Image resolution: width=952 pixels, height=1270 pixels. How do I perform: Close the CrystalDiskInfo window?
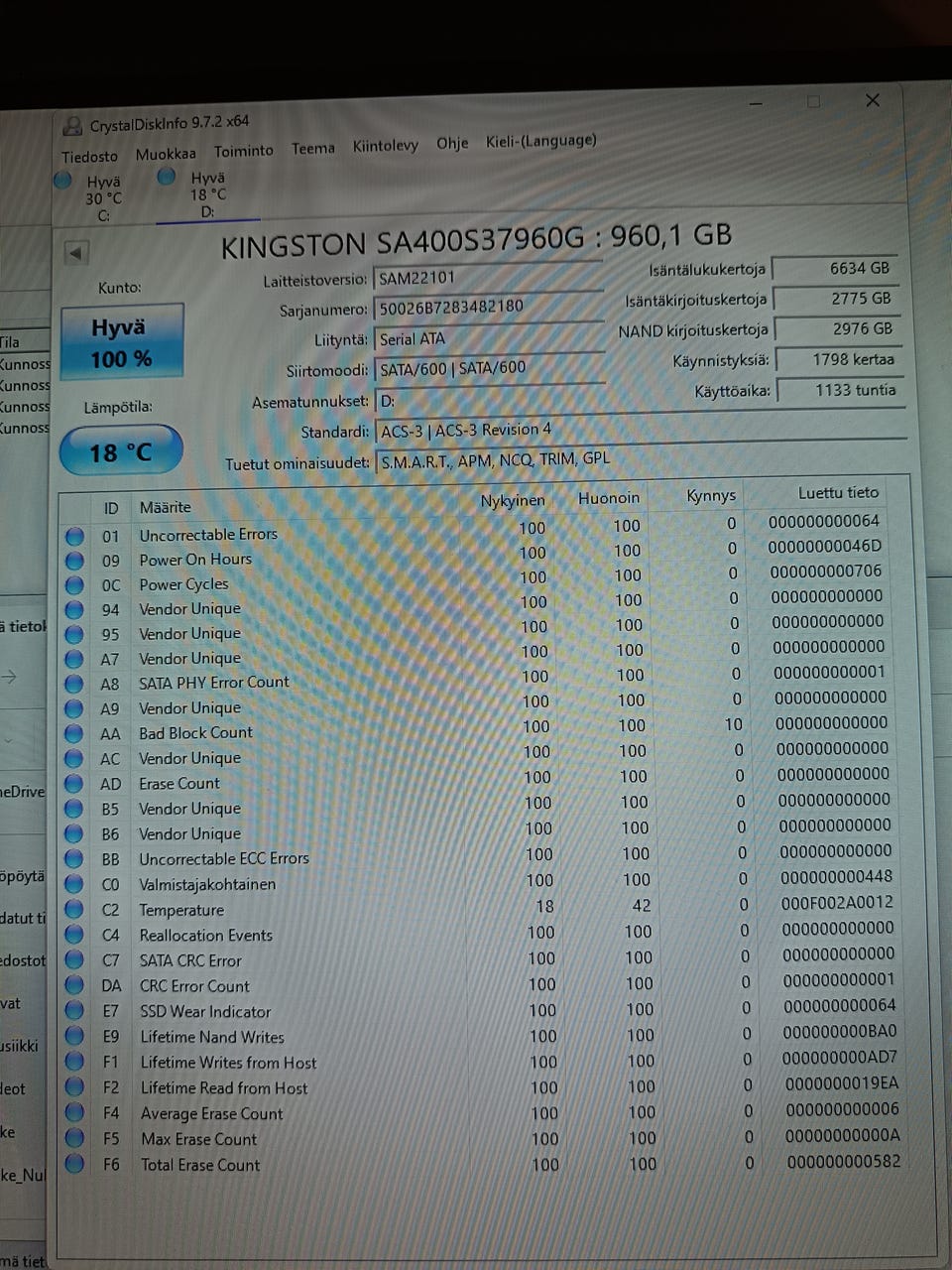click(x=873, y=100)
